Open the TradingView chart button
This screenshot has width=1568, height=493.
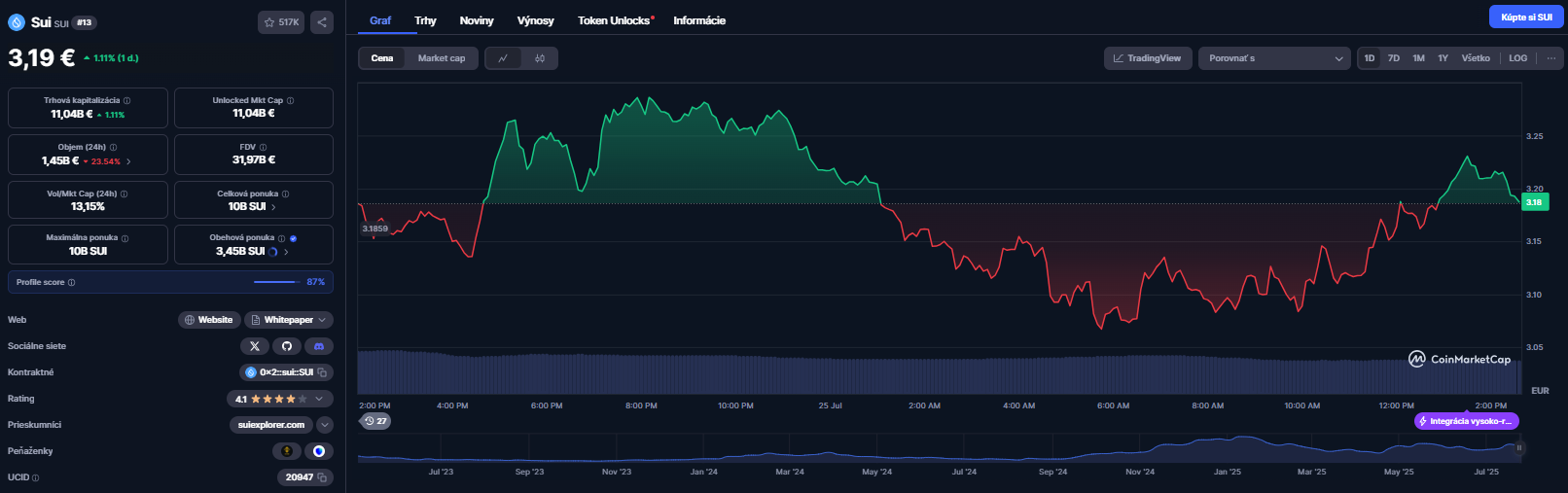1147,58
